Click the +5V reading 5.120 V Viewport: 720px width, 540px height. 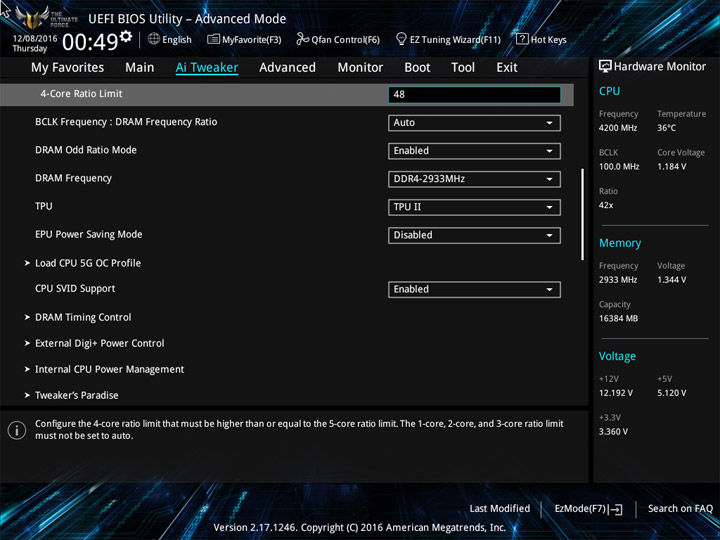coord(671,393)
